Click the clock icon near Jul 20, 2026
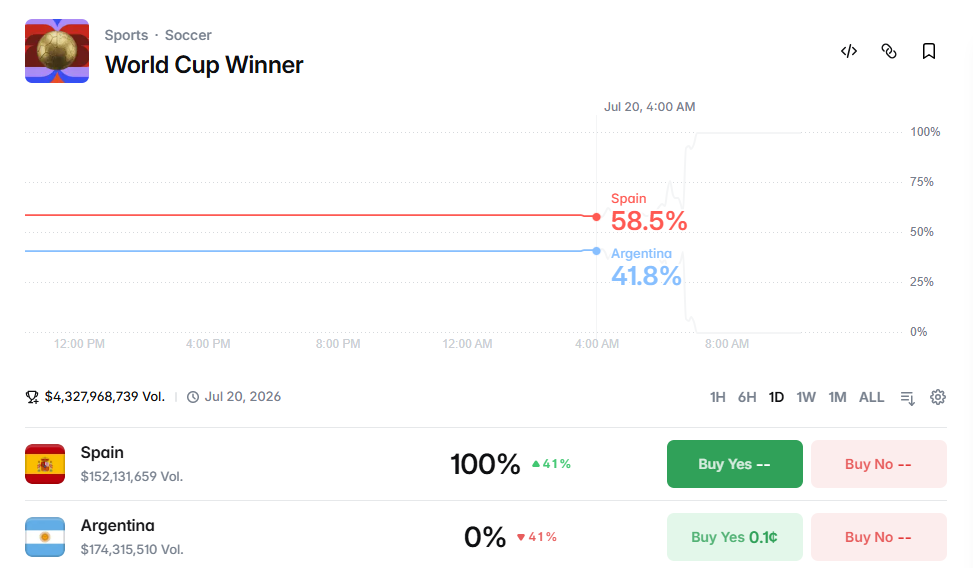This screenshot has width=973, height=568. (193, 397)
